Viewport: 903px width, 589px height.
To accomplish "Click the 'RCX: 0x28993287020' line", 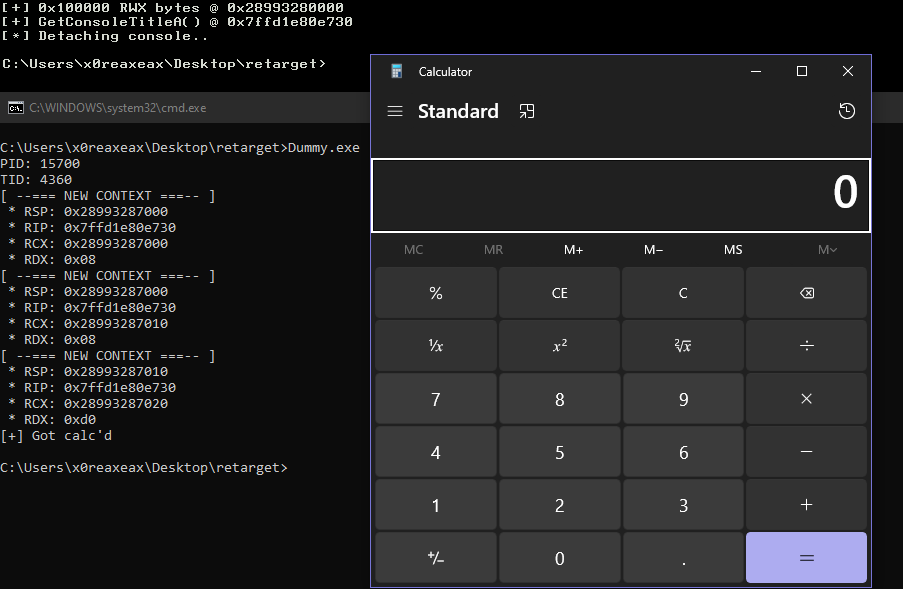I will 88,403.
